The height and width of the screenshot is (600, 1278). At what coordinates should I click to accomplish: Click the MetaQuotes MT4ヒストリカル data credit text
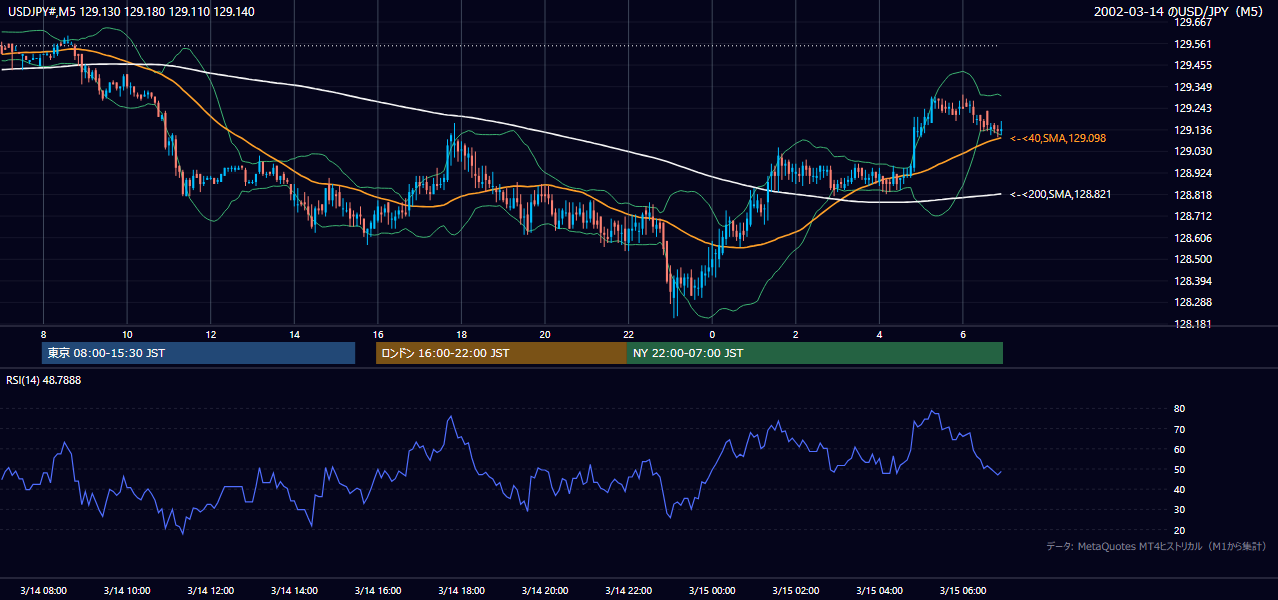(x=1156, y=546)
